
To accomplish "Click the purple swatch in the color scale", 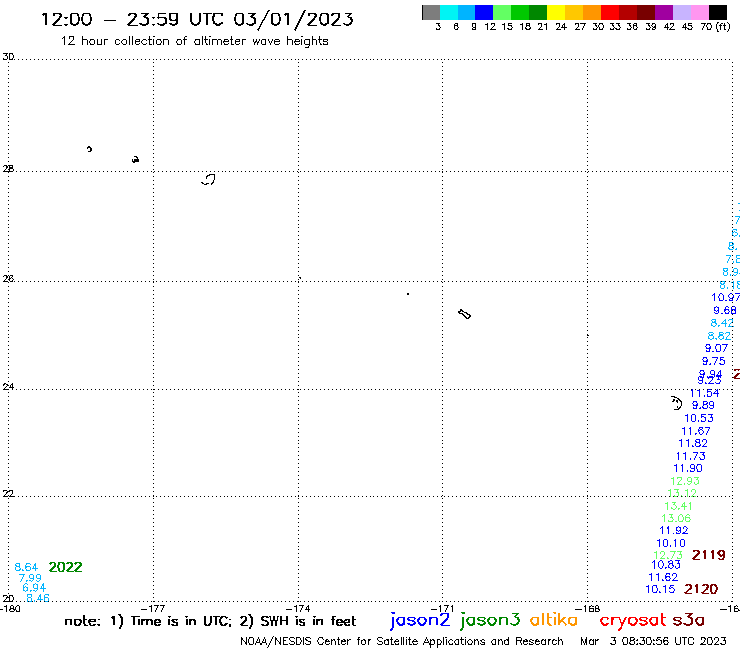I will (664, 12).
